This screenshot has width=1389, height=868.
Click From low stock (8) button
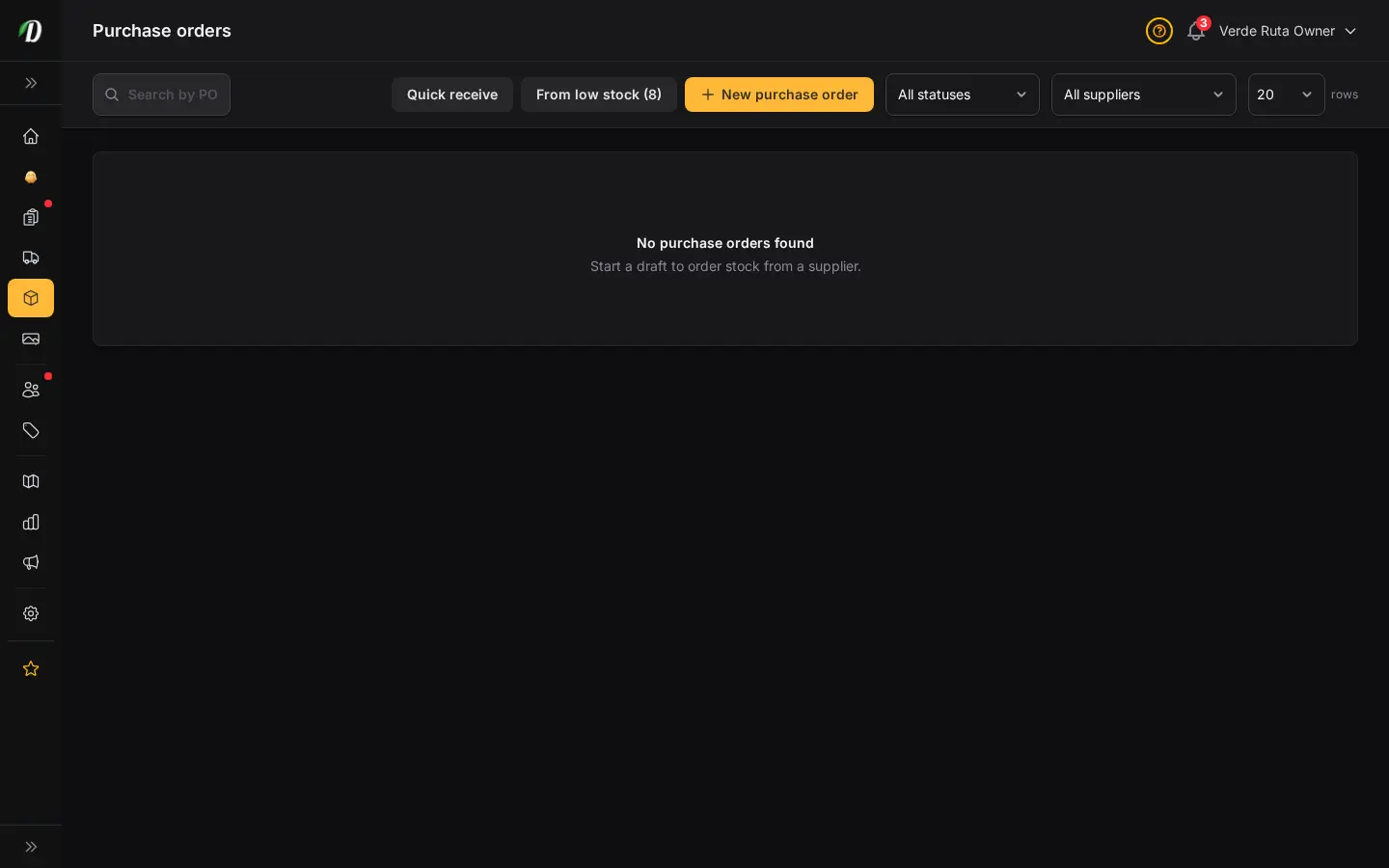tap(599, 95)
